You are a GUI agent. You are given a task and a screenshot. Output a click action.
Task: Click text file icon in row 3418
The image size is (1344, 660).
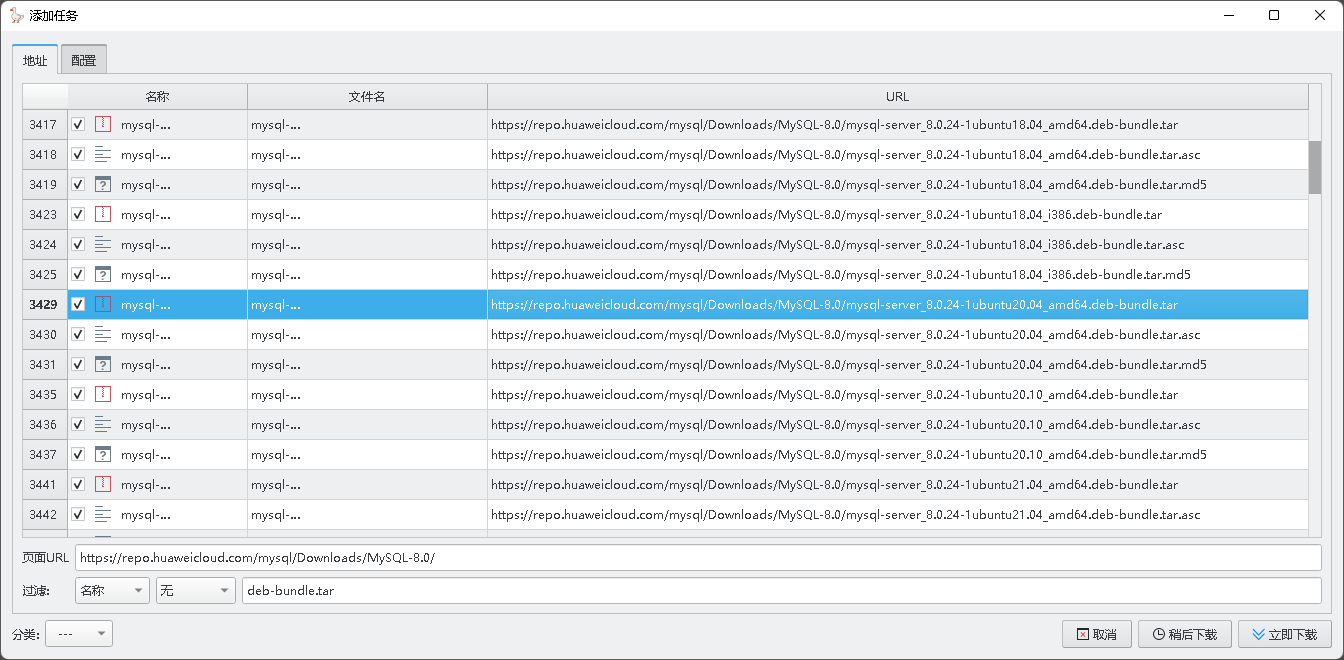coord(103,155)
